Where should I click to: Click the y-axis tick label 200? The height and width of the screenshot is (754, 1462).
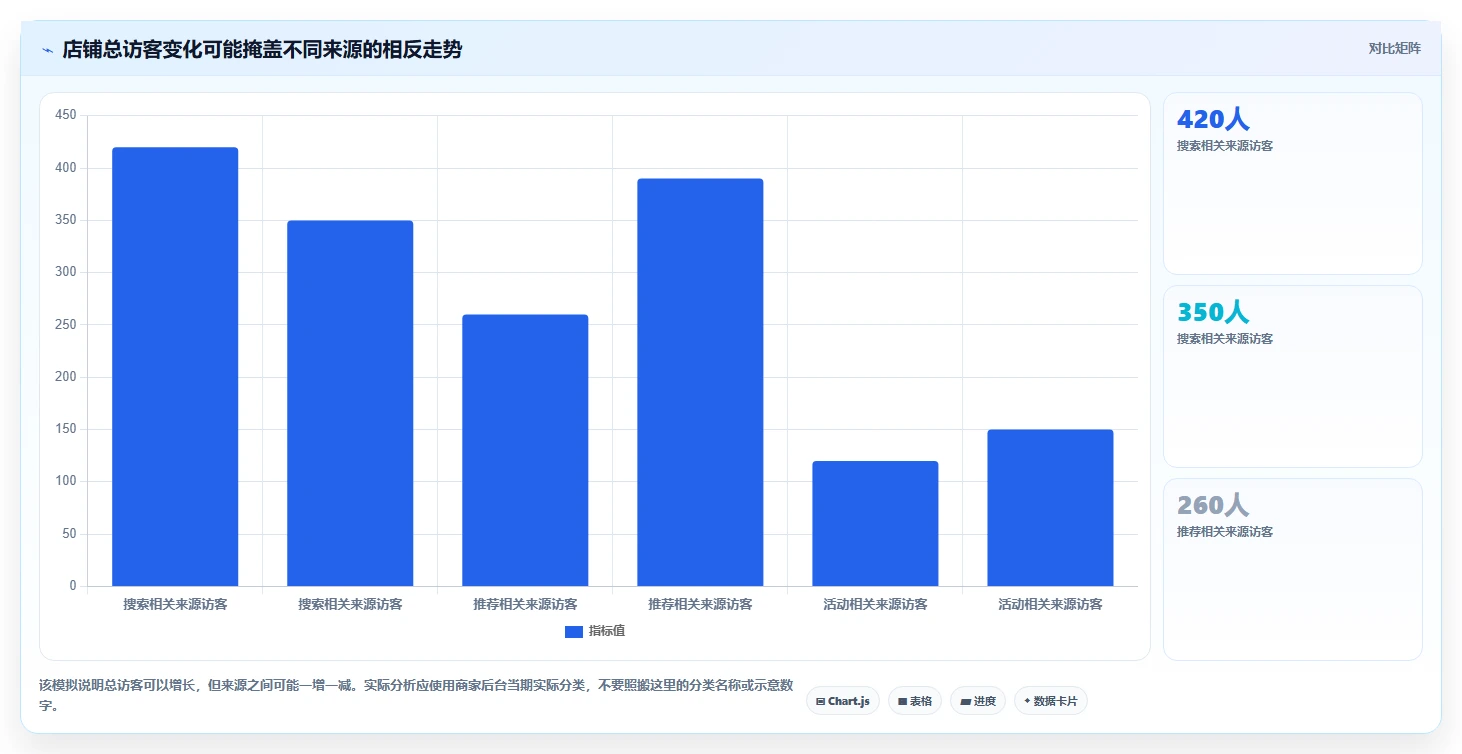66,377
